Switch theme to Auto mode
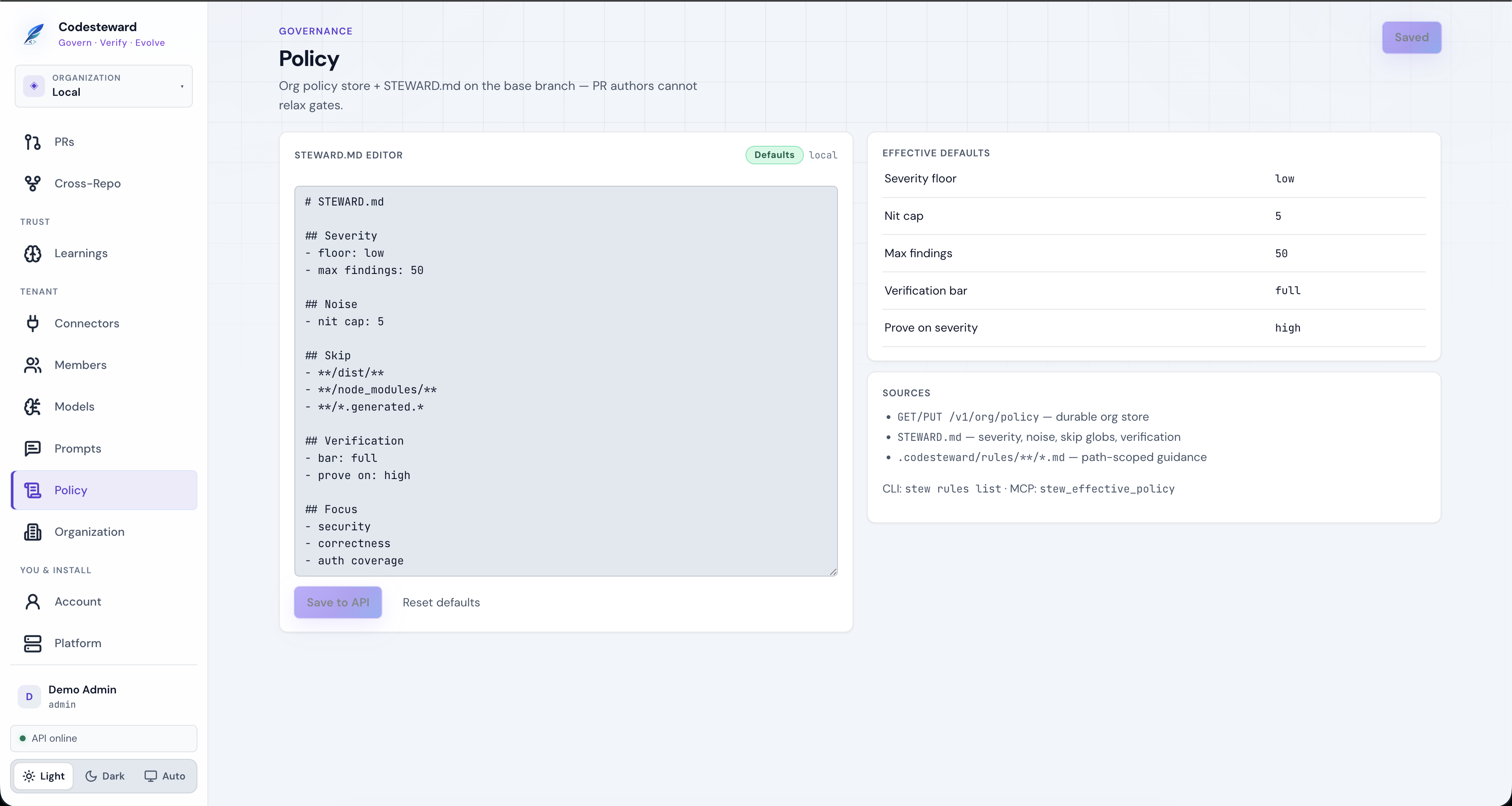 [165, 776]
